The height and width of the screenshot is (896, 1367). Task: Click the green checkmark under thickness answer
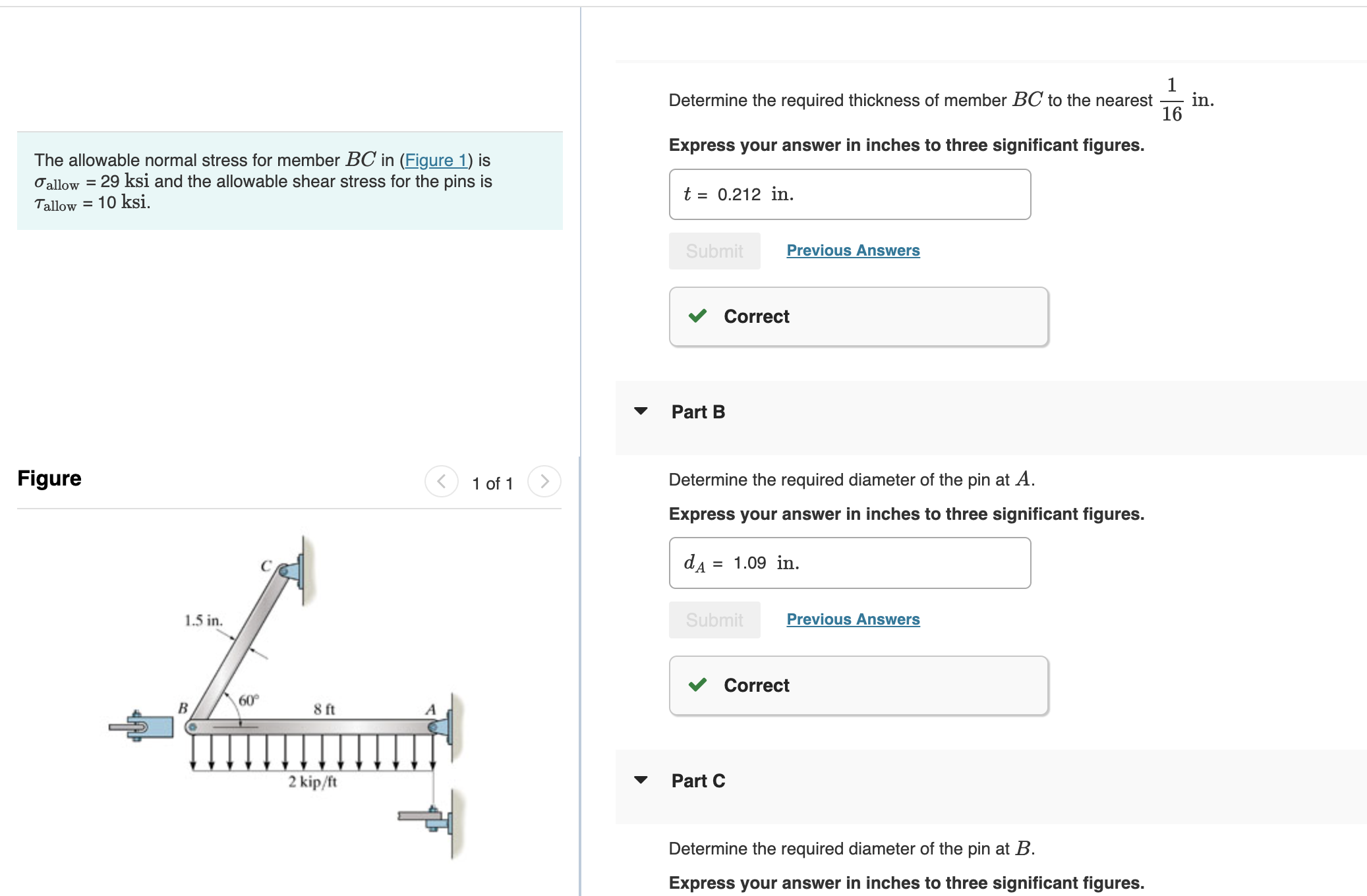697,316
